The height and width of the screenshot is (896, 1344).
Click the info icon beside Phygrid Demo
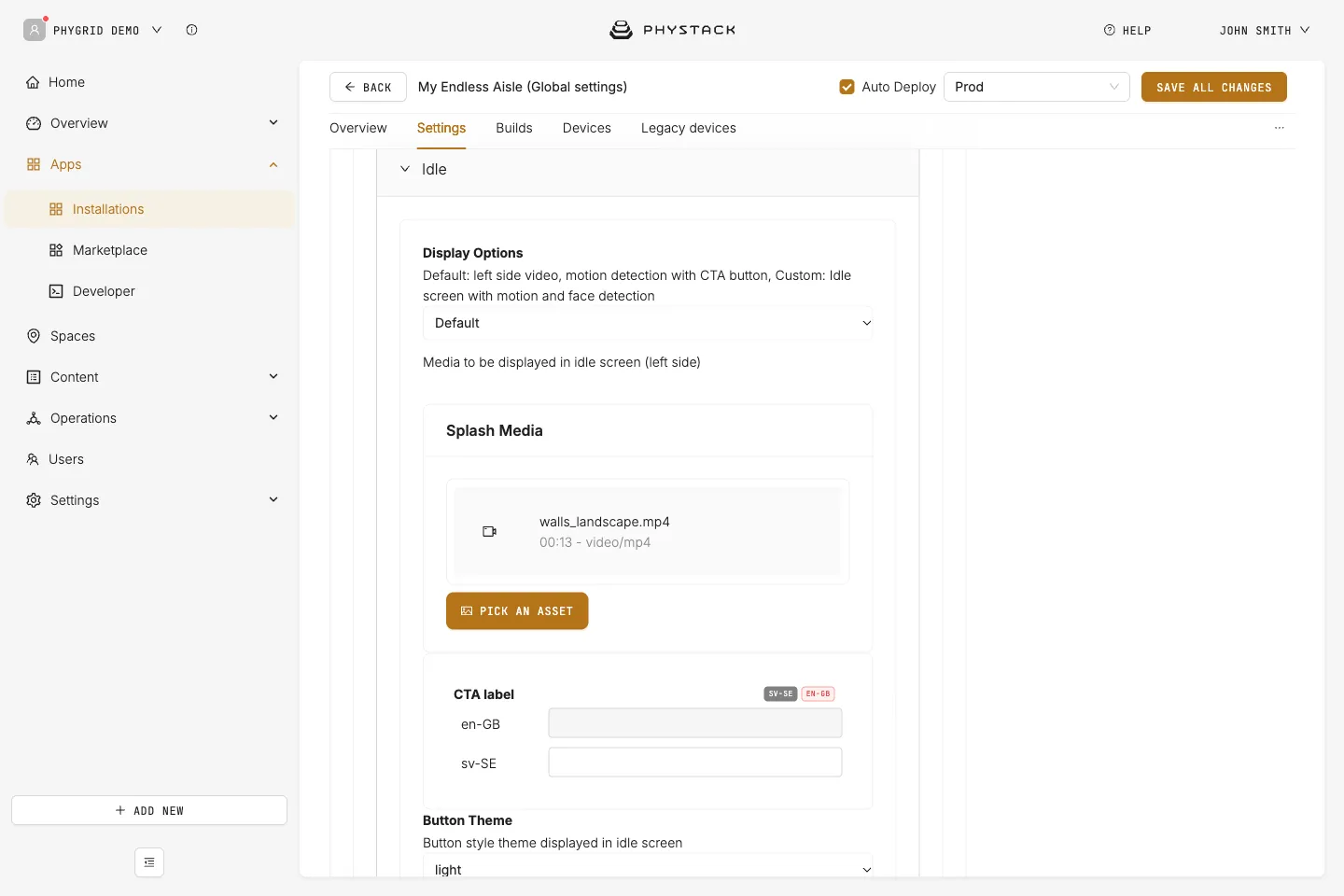[x=191, y=30]
